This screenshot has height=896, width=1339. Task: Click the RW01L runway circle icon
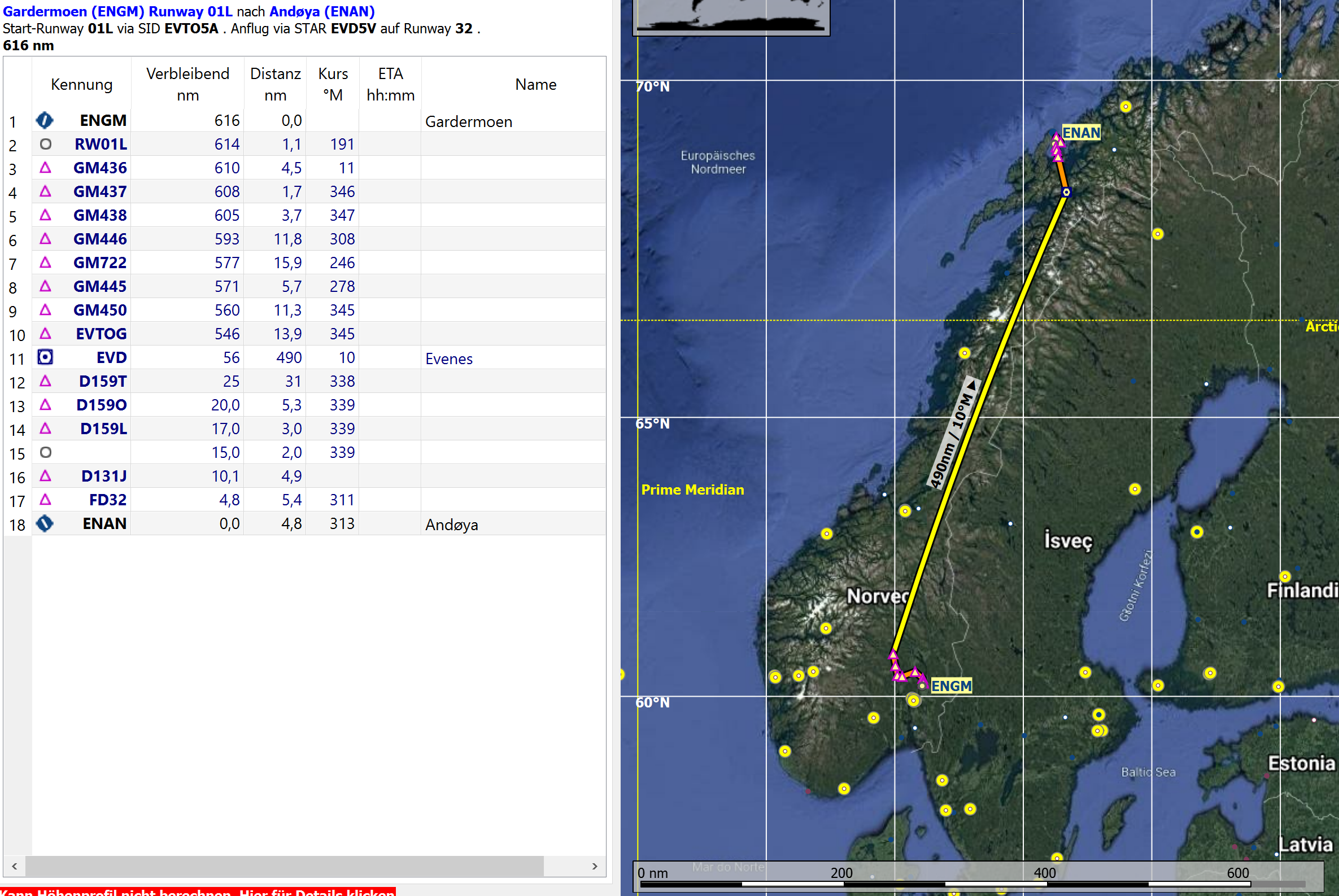(x=46, y=144)
